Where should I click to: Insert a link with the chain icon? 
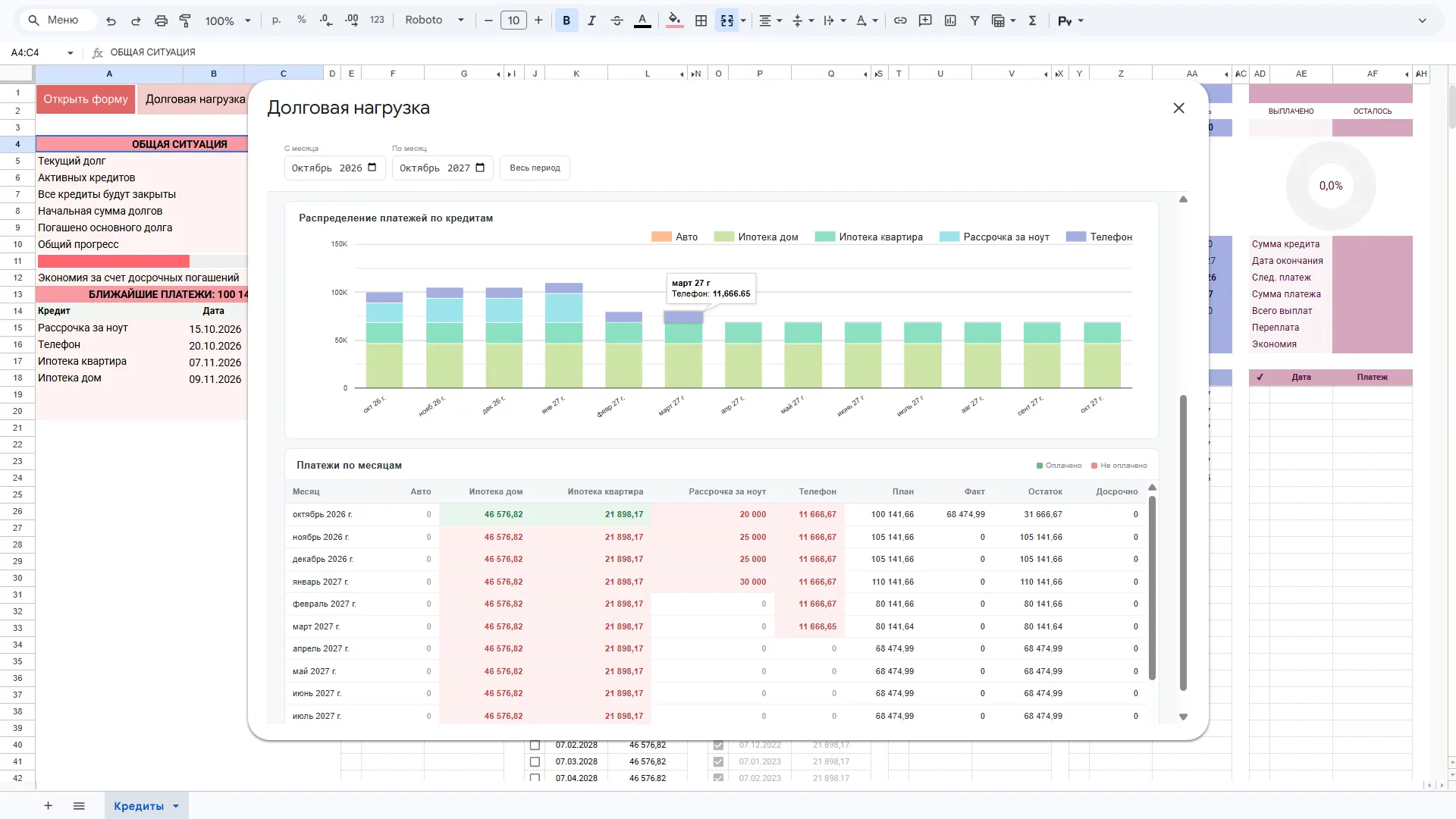click(900, 20)
